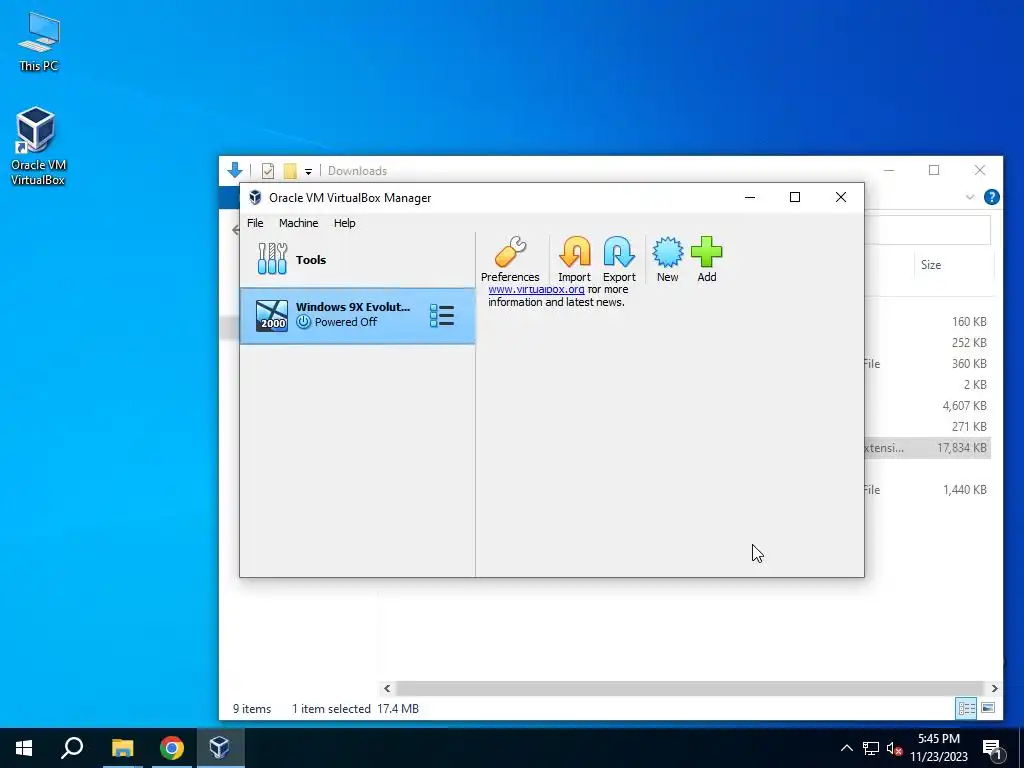Launch Google Chrome from the taskbar
This screenshot has height=768, width=1024.
(x=172, y=748)
